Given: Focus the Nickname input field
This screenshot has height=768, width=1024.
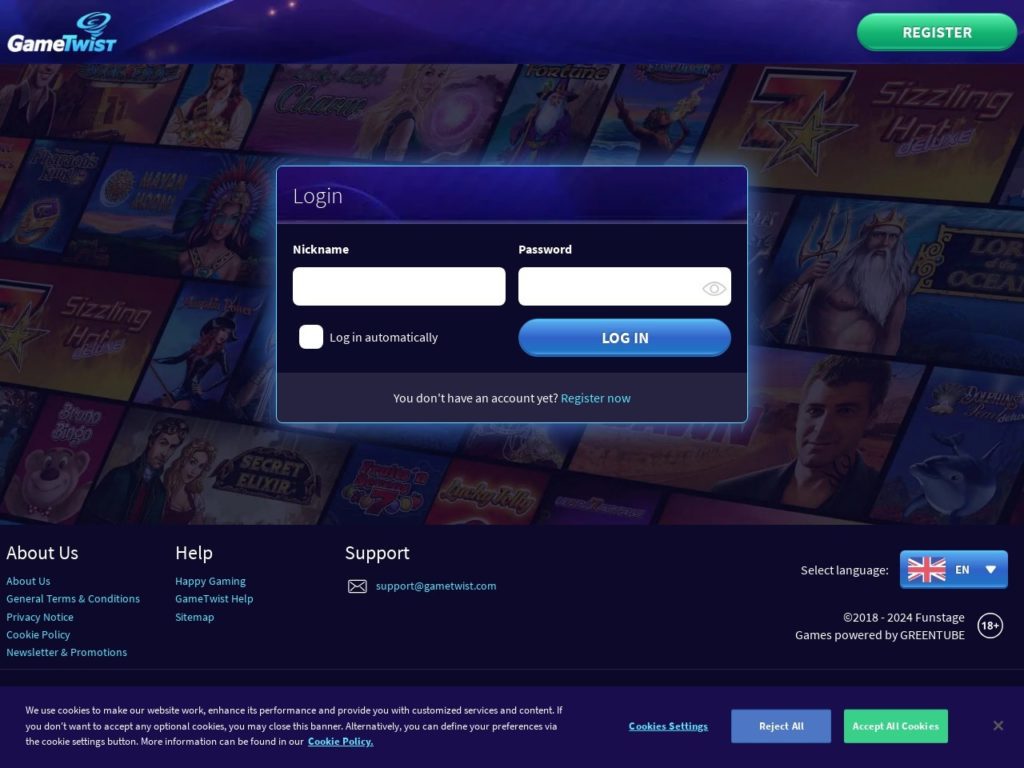Looking at the screenshot, I should (399, 286).
